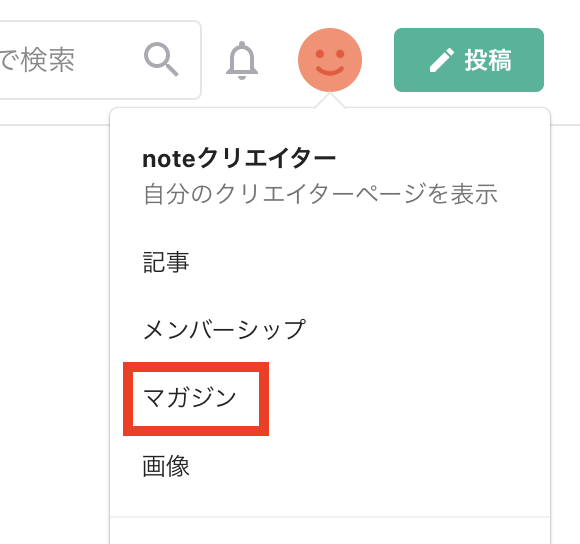This screenshot has height=544, width=580.
Task: Click 自分のクリエイターページを表示
Action: [x=320, y=194]
